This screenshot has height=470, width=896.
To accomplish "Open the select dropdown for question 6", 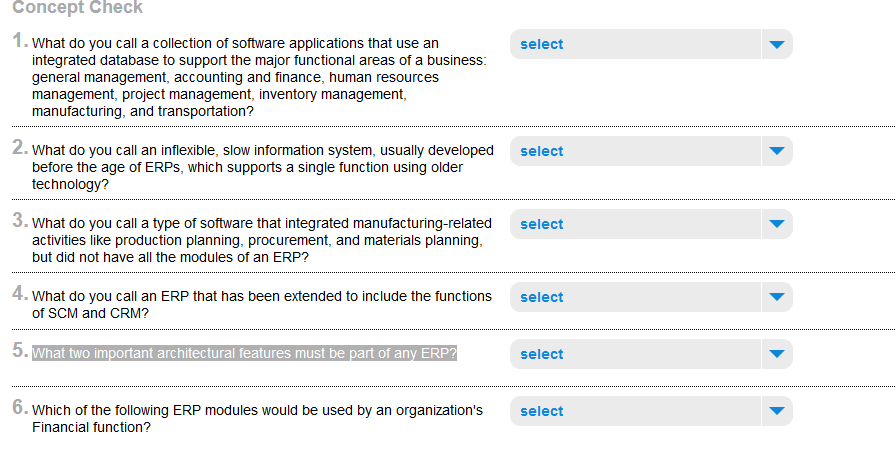I will 651,411.
